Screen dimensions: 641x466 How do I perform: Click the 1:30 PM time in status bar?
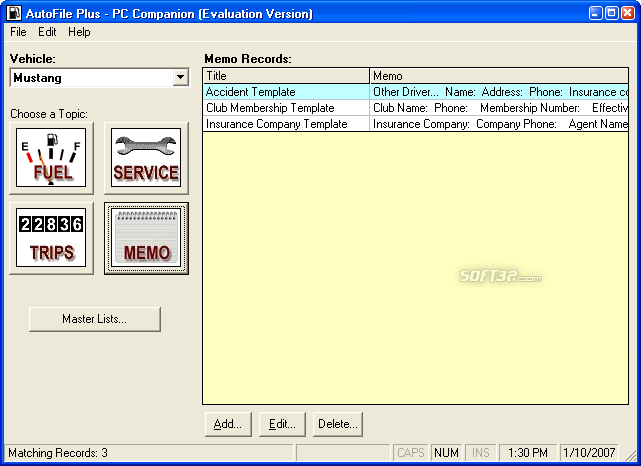coord(528,453)
